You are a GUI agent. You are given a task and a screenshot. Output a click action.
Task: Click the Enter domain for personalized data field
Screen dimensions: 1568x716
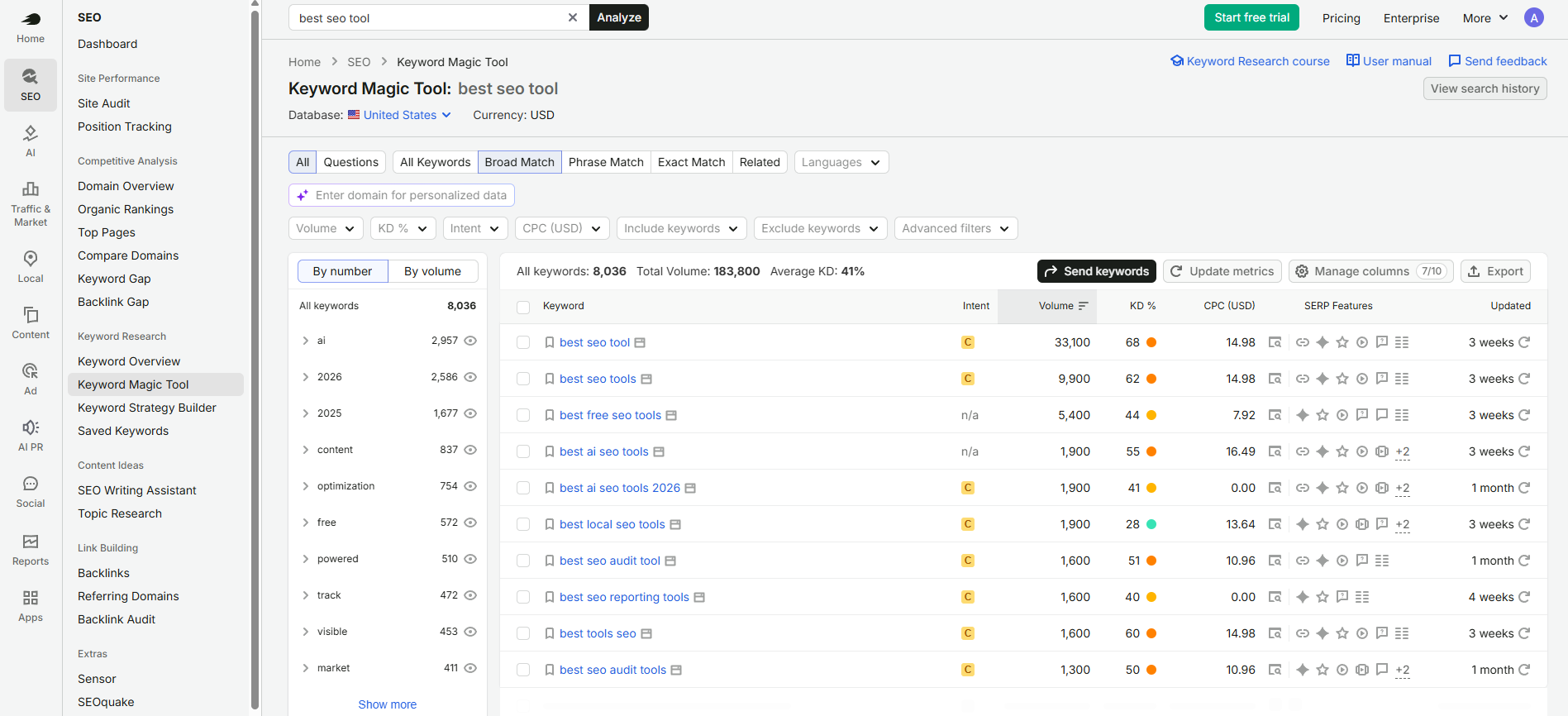[x=402, y=195]
